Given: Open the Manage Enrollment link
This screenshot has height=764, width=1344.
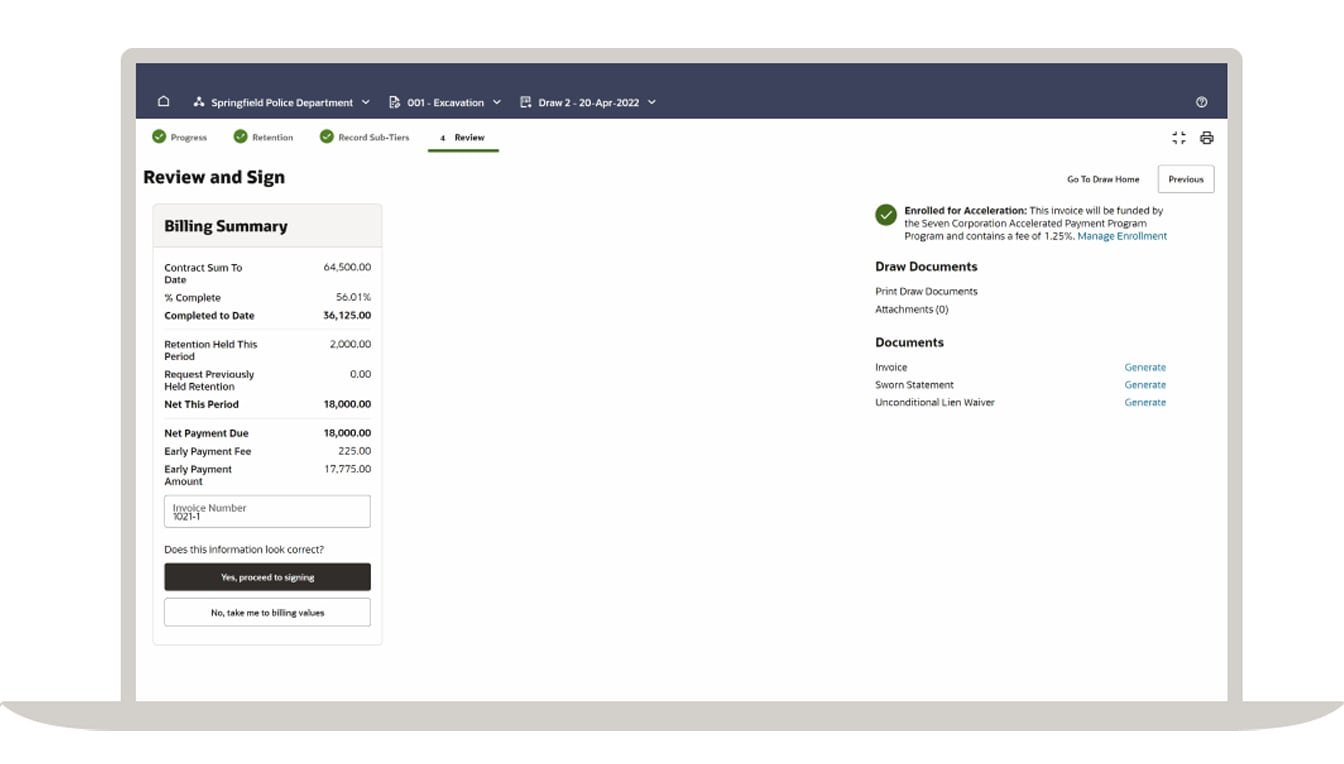Looking at the screenshot, I should point(1122,235).
